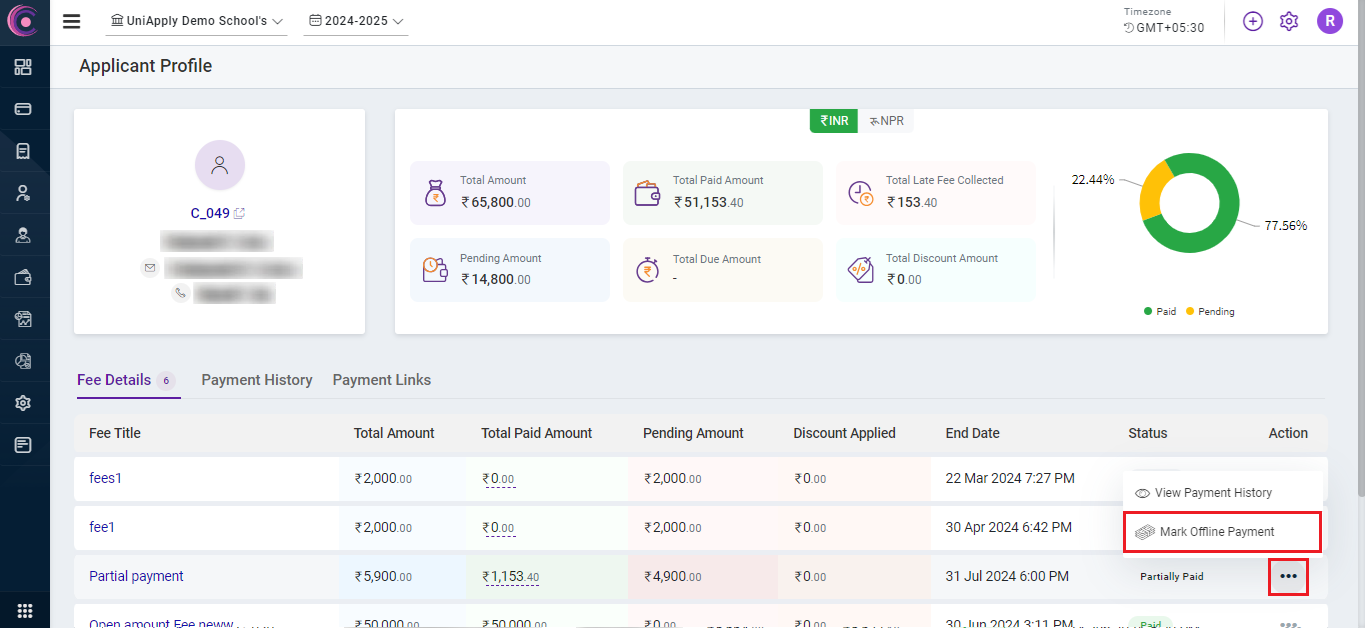Click the three-dots action for Partial payment
Viewport: 1365px width, 628px height.
(1288, 577)
